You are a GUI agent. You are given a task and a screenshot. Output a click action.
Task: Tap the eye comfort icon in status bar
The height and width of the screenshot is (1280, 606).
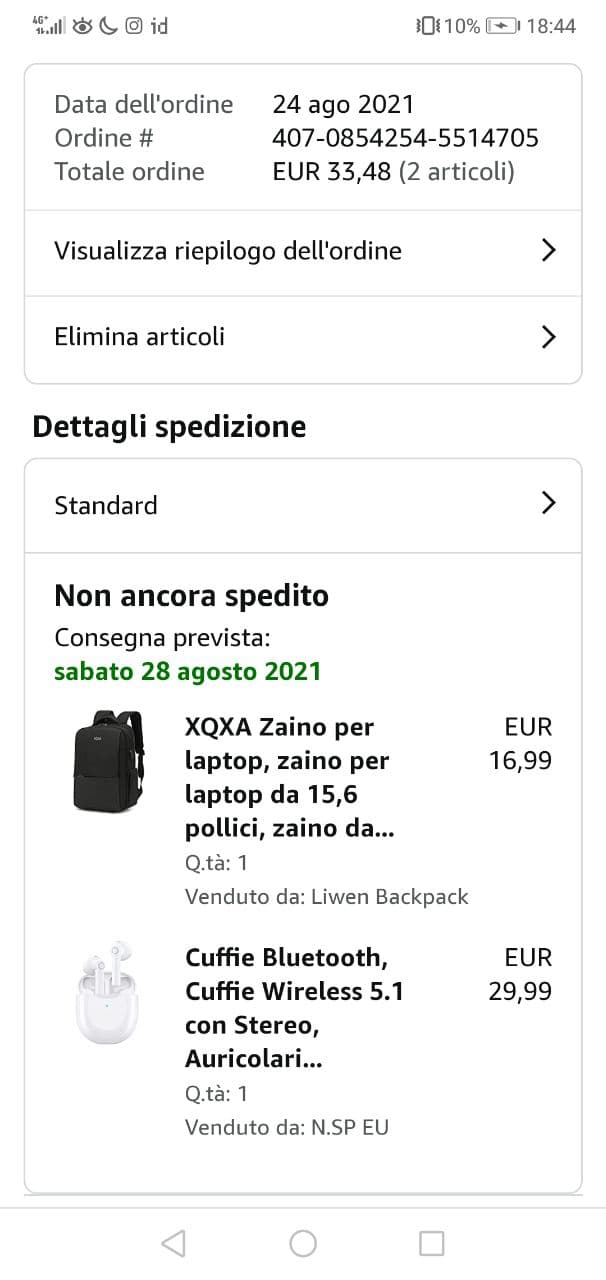point(82,26)
